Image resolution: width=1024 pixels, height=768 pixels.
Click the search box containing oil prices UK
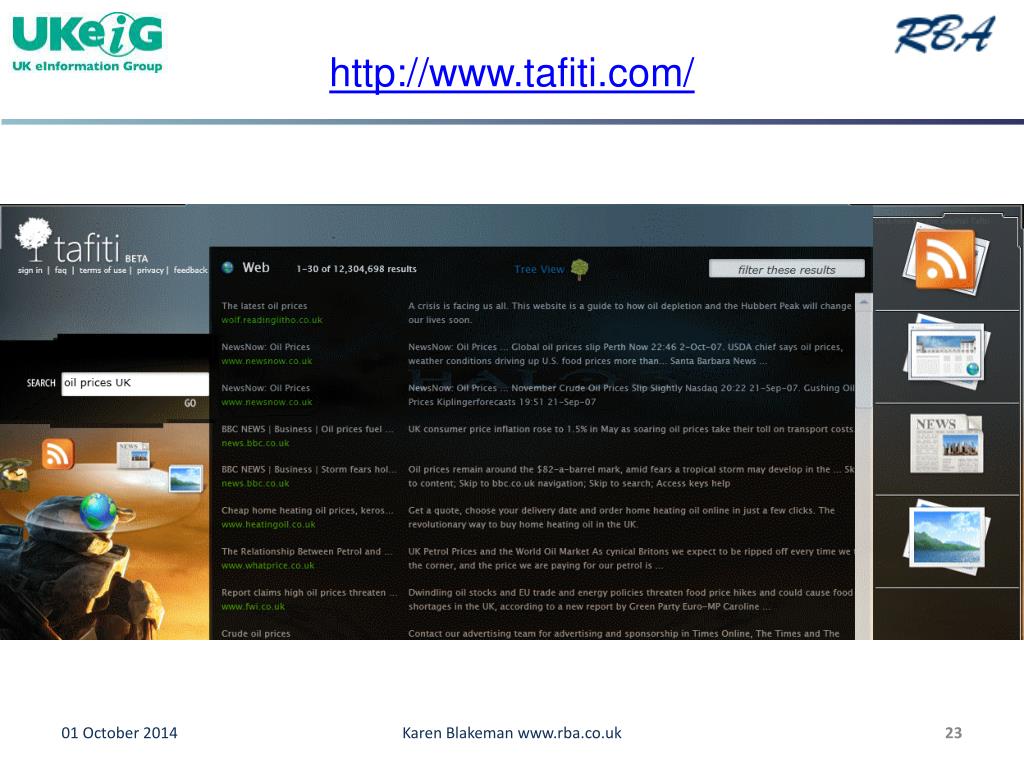(x=135, y=383)
